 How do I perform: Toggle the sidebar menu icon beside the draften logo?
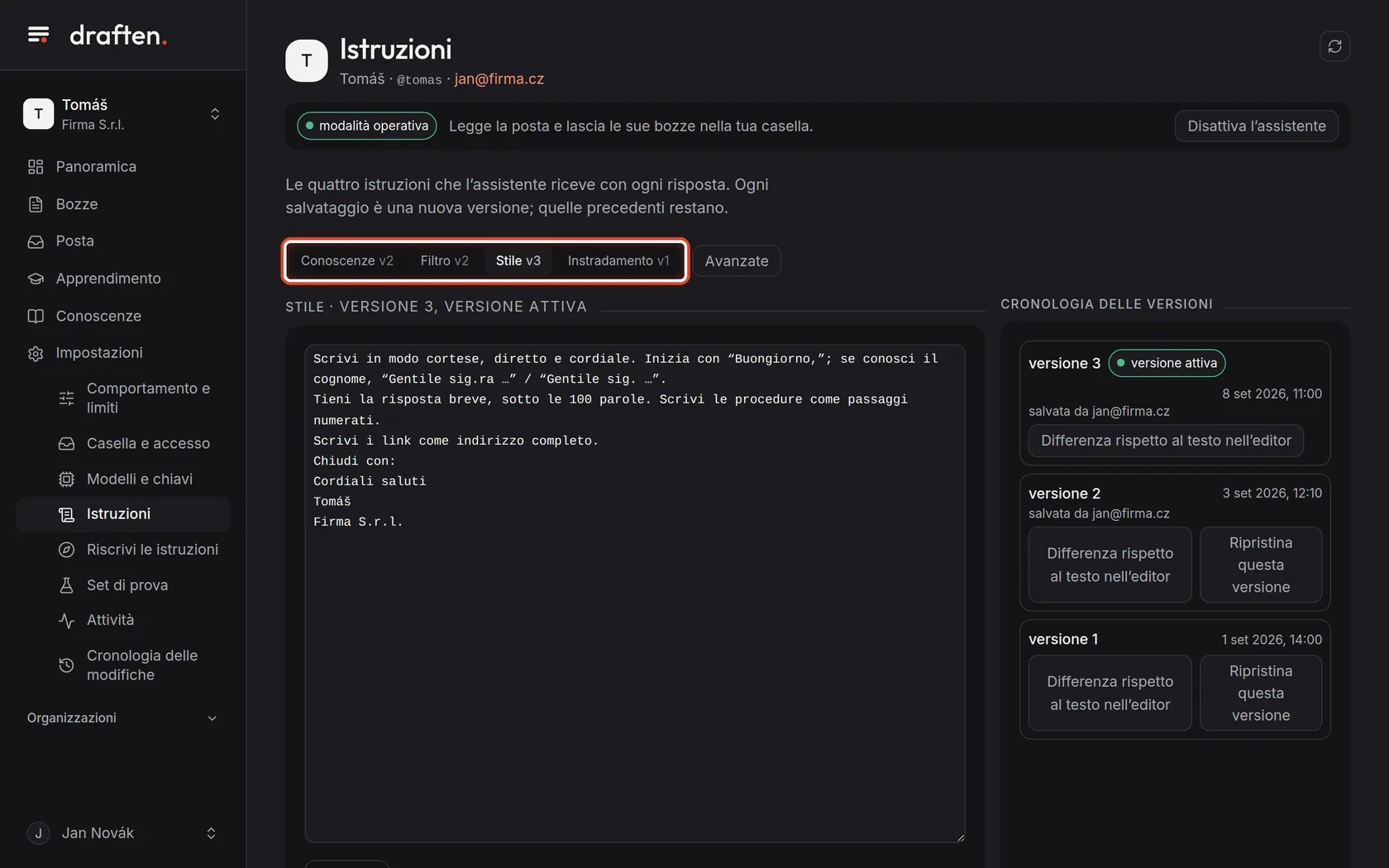pos(38,35)
